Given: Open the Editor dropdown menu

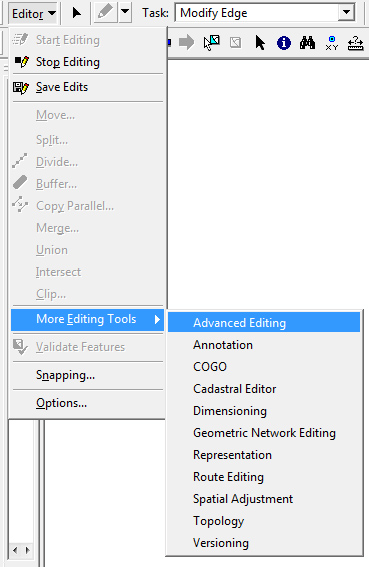Looking at the screenshot, I should point(33,13).
